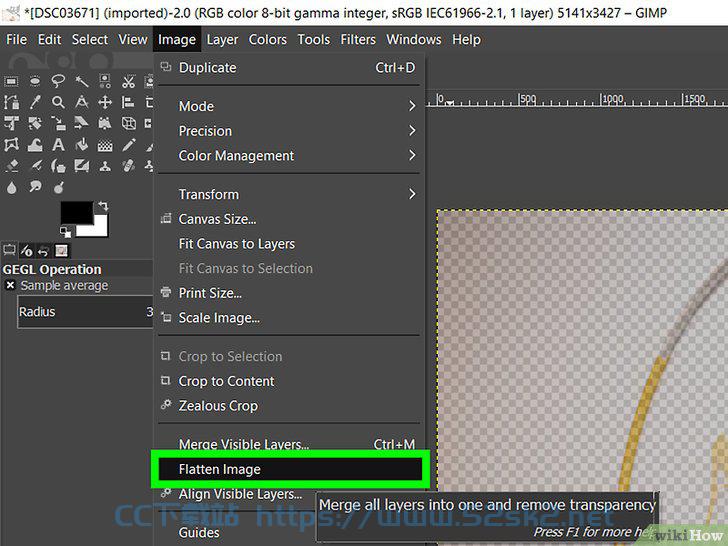This screenshot has height=546, width=728.
Task: Select the Rotate tool
Action: click(35, 124)
